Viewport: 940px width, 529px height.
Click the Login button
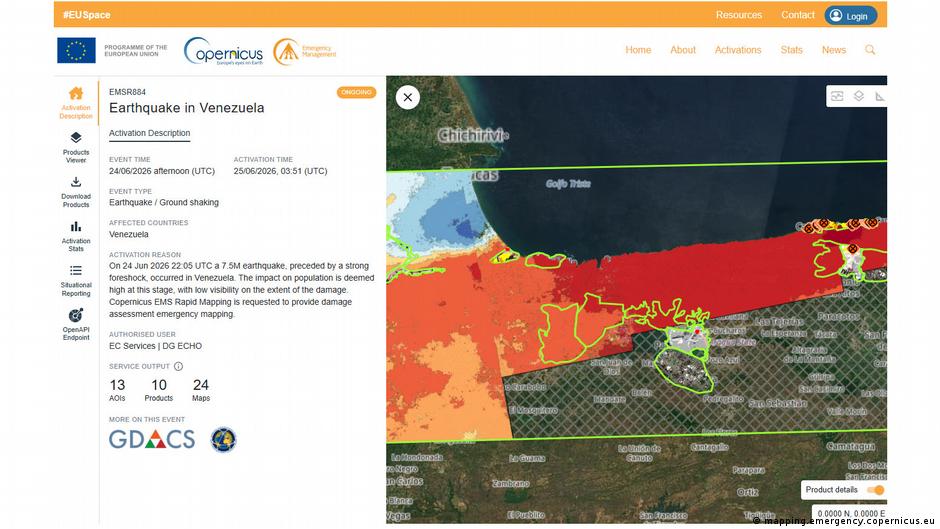(851, 16)
